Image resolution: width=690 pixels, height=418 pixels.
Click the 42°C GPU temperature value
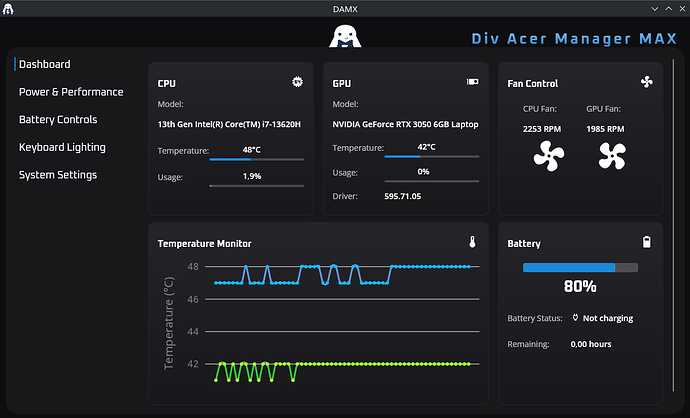tap(426, 147)
